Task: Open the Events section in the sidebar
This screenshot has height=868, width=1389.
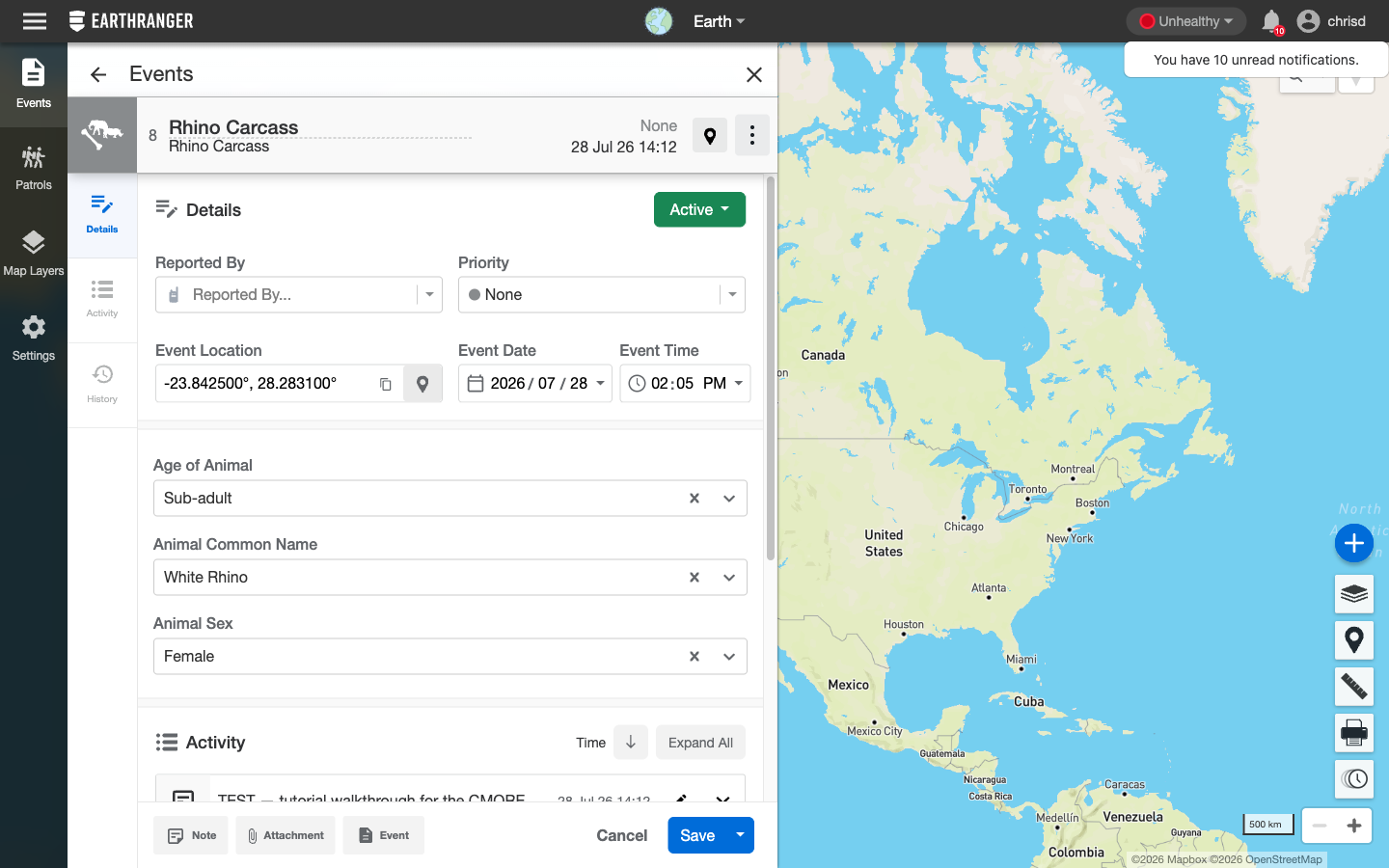Action: (x=34, y=85)
